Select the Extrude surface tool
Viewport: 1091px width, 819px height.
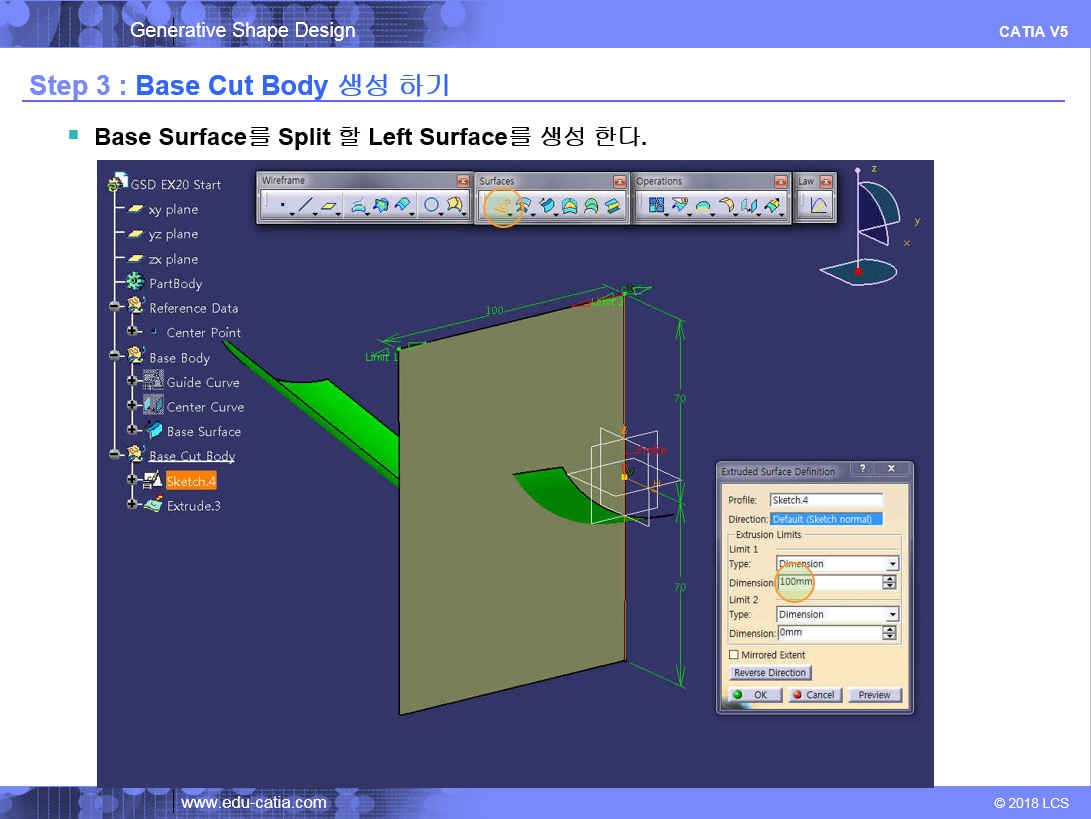[x=502, y=206]
